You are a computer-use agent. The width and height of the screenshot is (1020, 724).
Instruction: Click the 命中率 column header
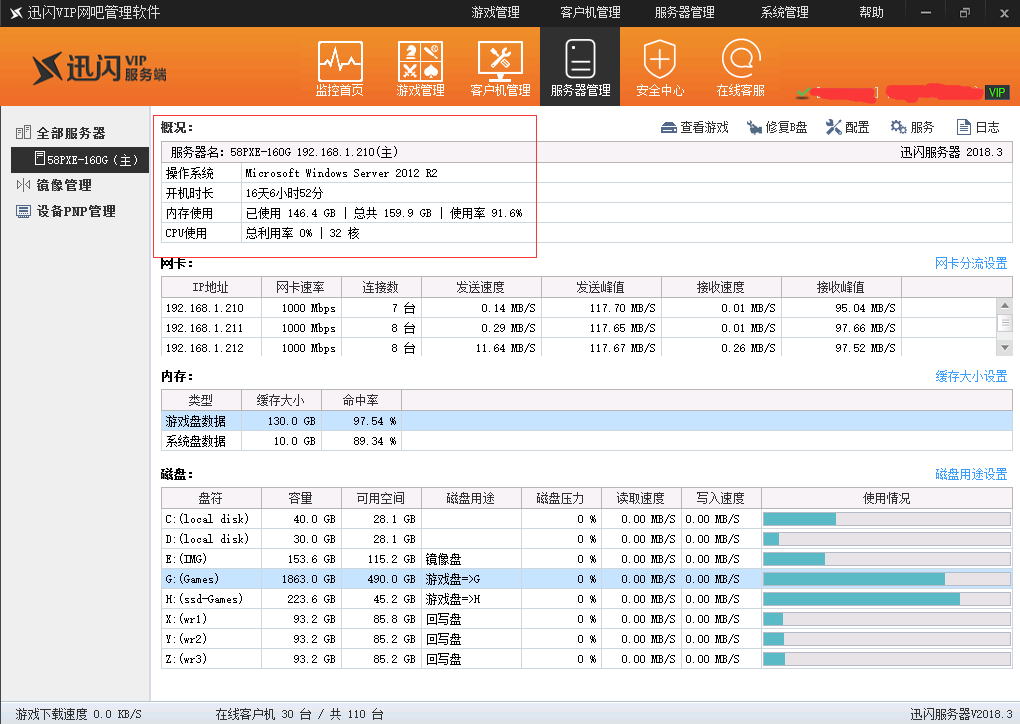pyautogui.click(x=362, y=401)
